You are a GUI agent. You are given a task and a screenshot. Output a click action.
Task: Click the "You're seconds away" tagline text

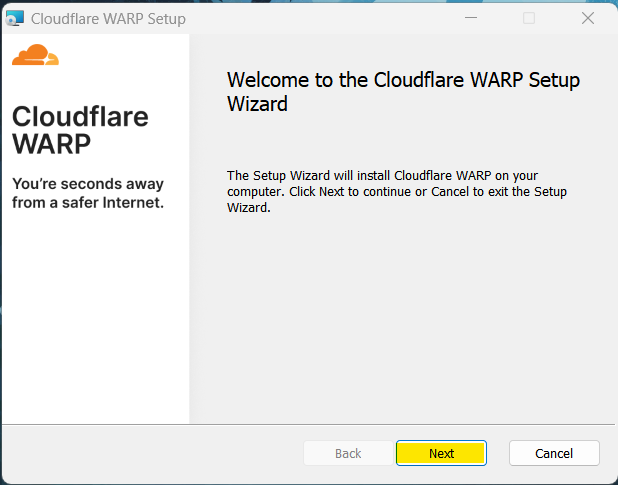point(88,184)
